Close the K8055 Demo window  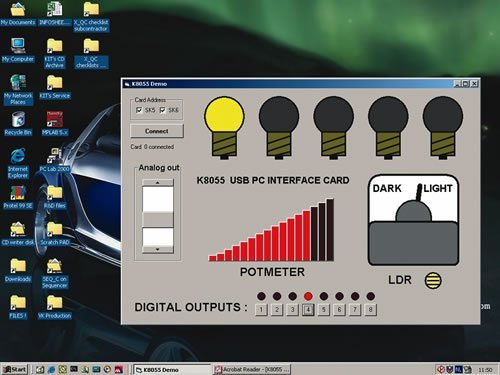tap(474, 84)
